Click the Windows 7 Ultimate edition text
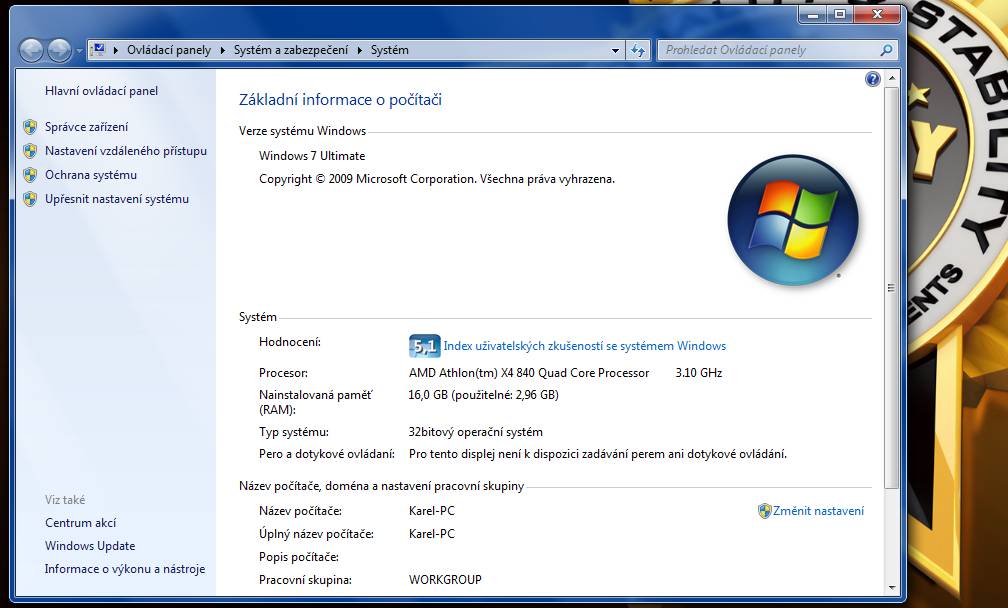The width and height of the screenshot is (1008, 608). click(x=312, y=156)
